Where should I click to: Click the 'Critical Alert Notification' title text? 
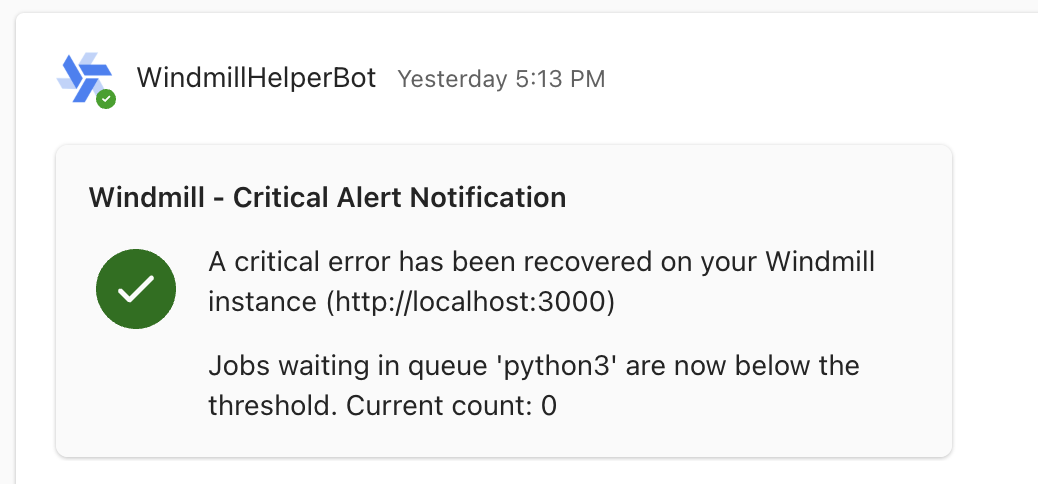pyautogui.click(x=399, y=197)
